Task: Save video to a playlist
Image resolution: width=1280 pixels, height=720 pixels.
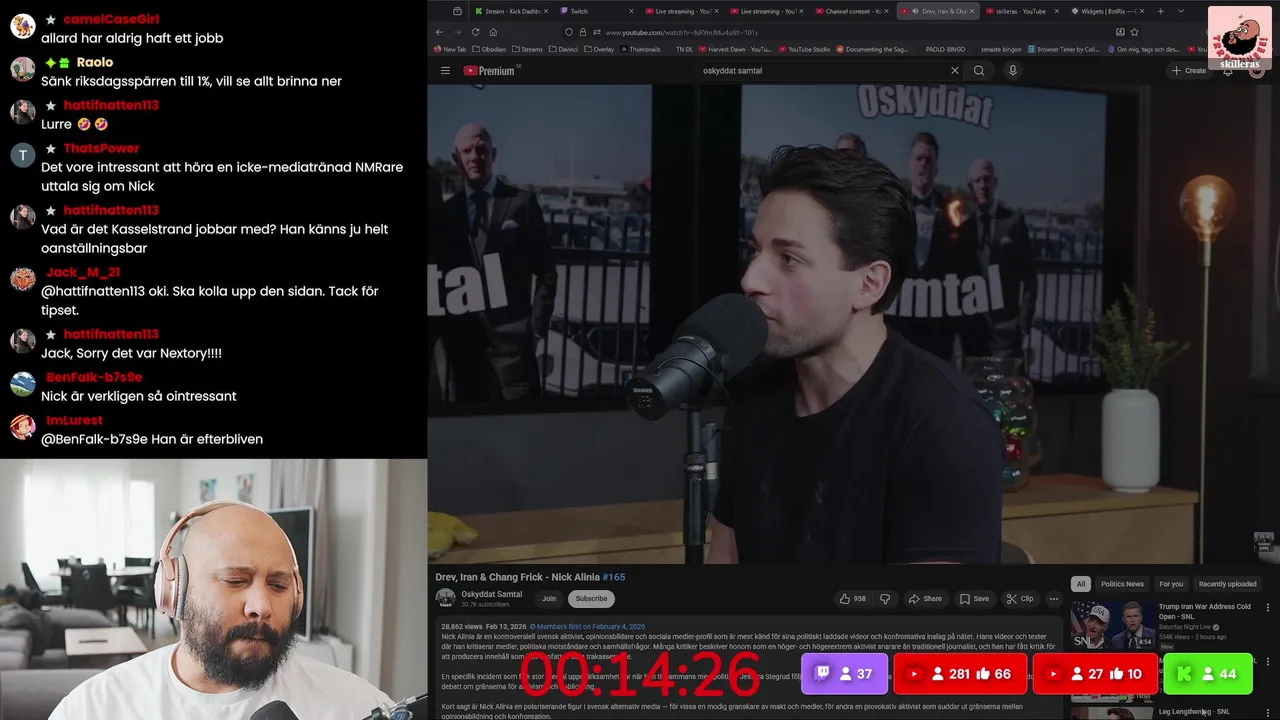Action: [x=974, y=599]
